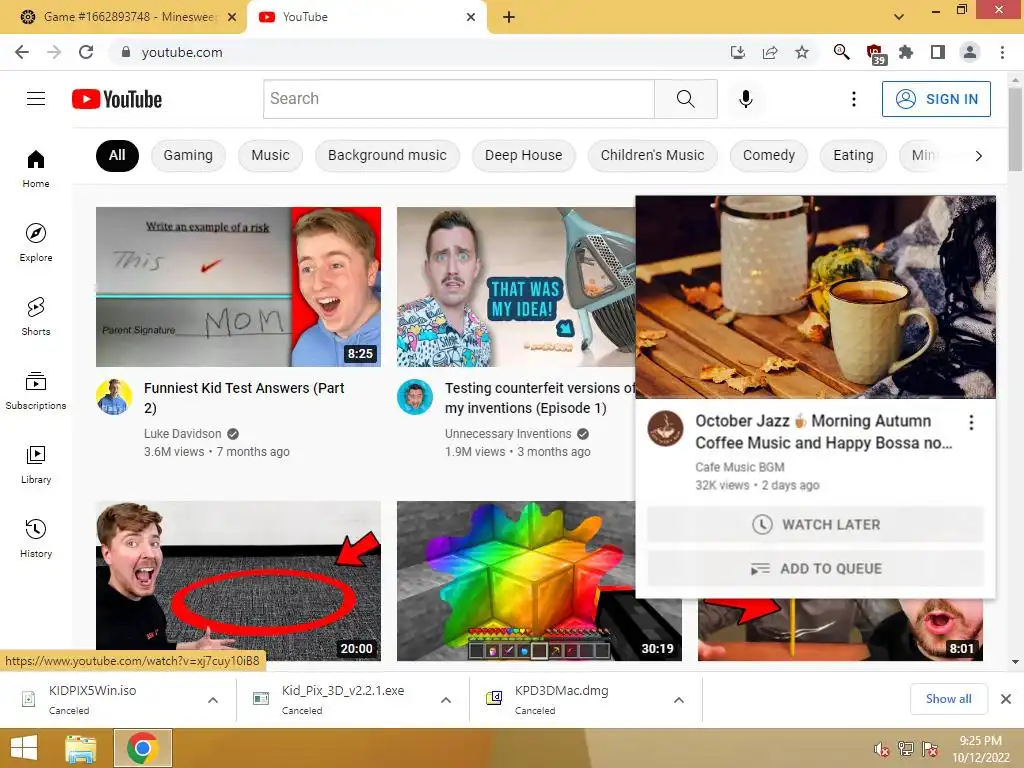Select the Deep House chip
The height and width of the screenshot is (768, 1024).
pos(524,155)
